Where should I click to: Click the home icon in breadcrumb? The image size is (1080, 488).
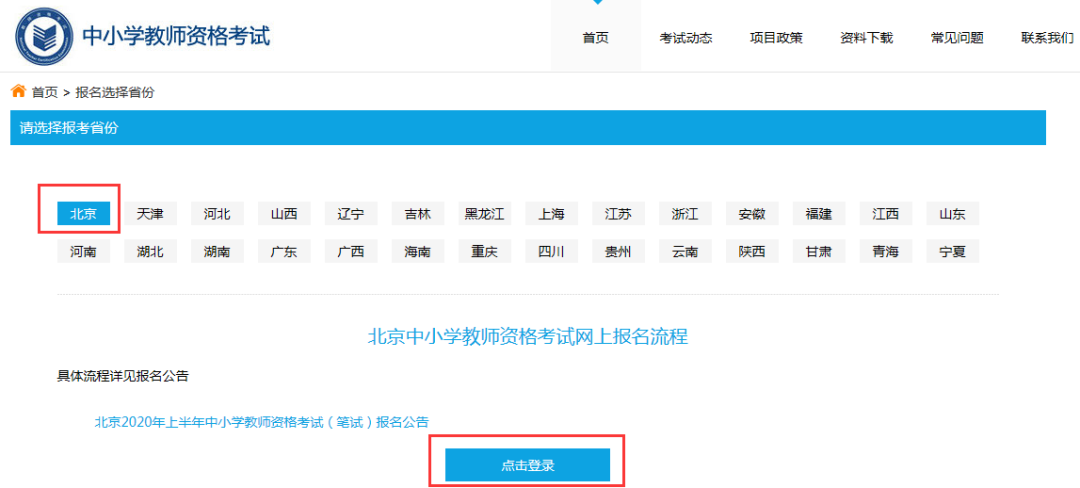tap(19, 91)
